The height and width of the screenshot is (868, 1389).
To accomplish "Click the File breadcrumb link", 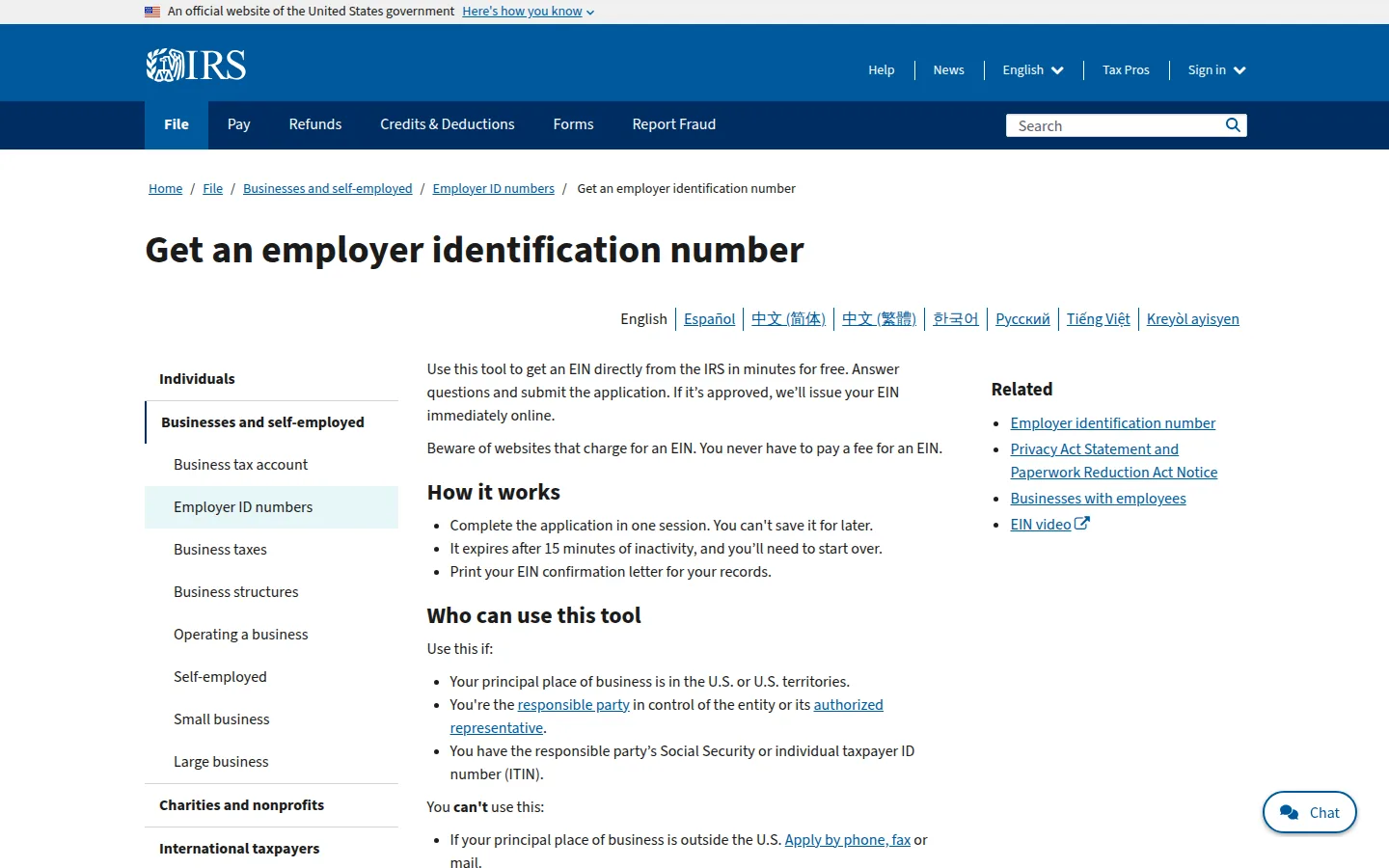I will (213, 188).
